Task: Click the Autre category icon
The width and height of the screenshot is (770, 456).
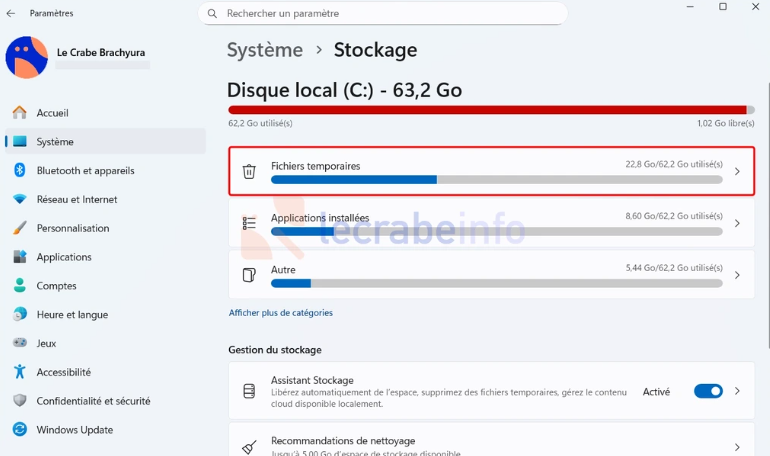Action: point(249,275)
